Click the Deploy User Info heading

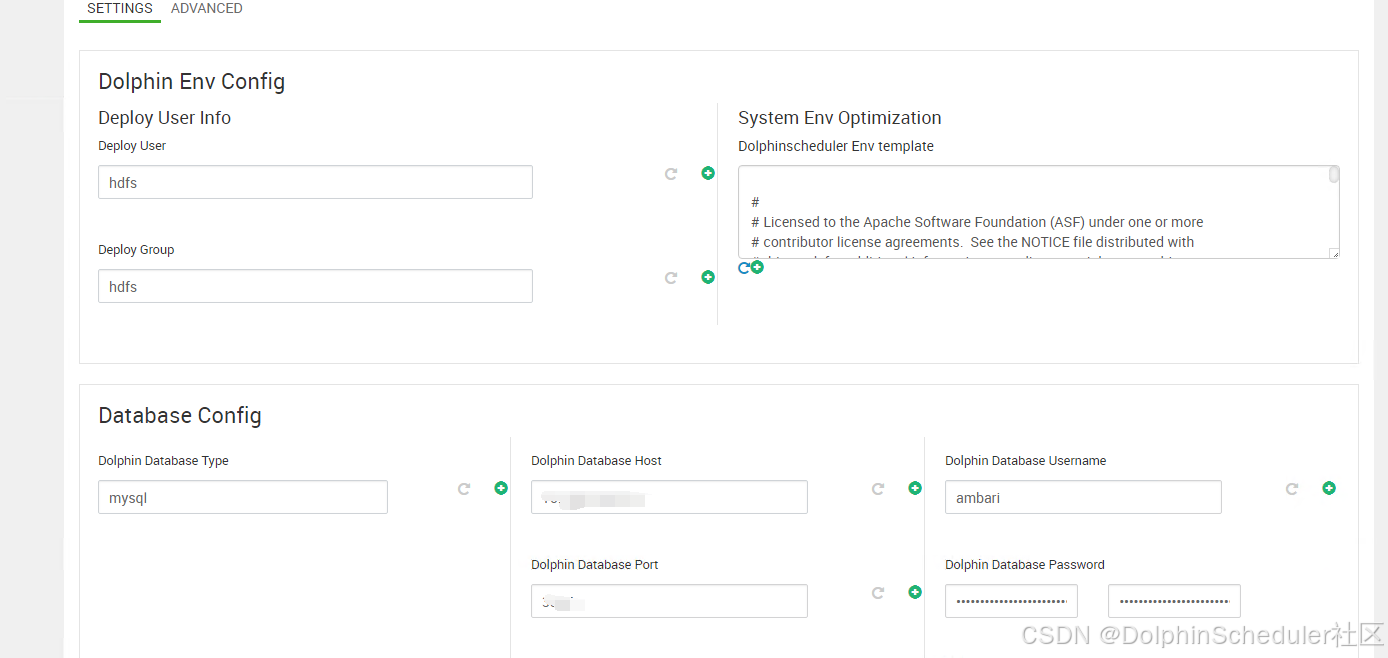pyautogui.click(x=164, y=118)
